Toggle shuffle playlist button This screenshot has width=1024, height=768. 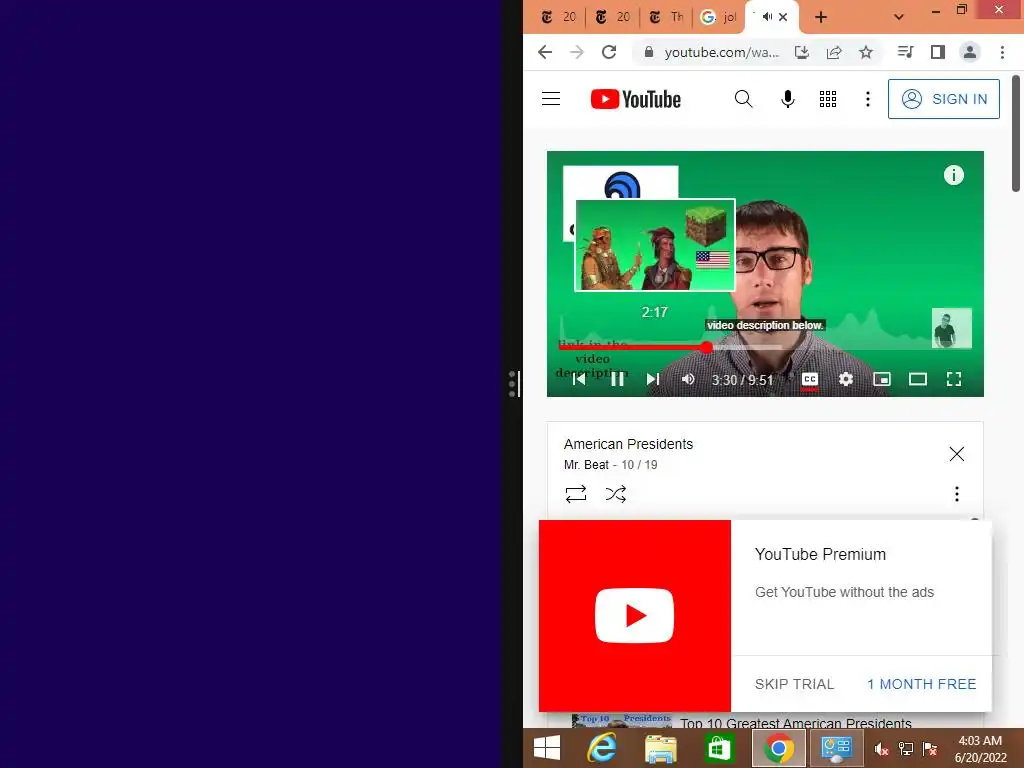(x=615, y=494)
